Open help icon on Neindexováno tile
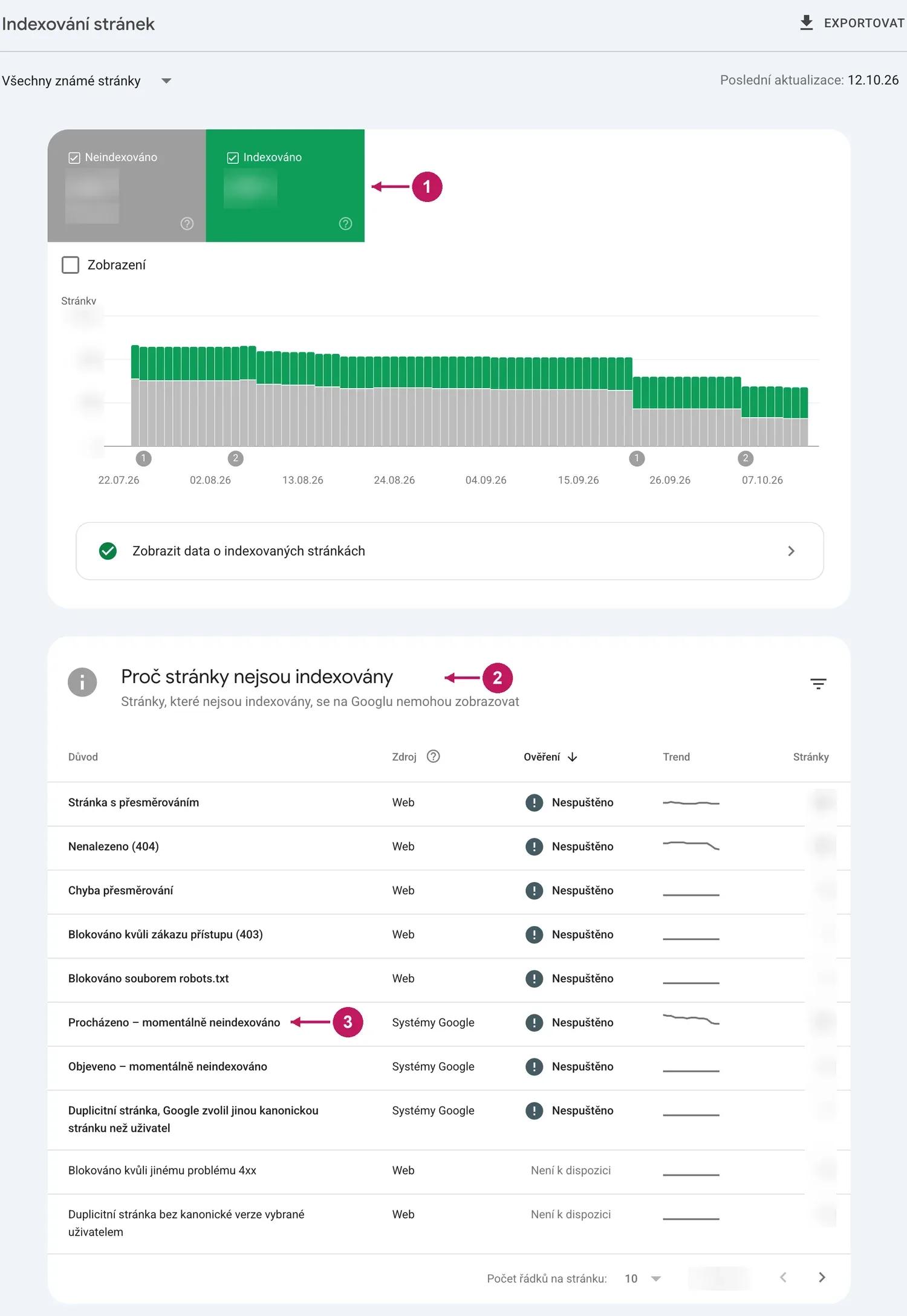Viewport: 907px width, 1316px height. click(x=187, y=224)
